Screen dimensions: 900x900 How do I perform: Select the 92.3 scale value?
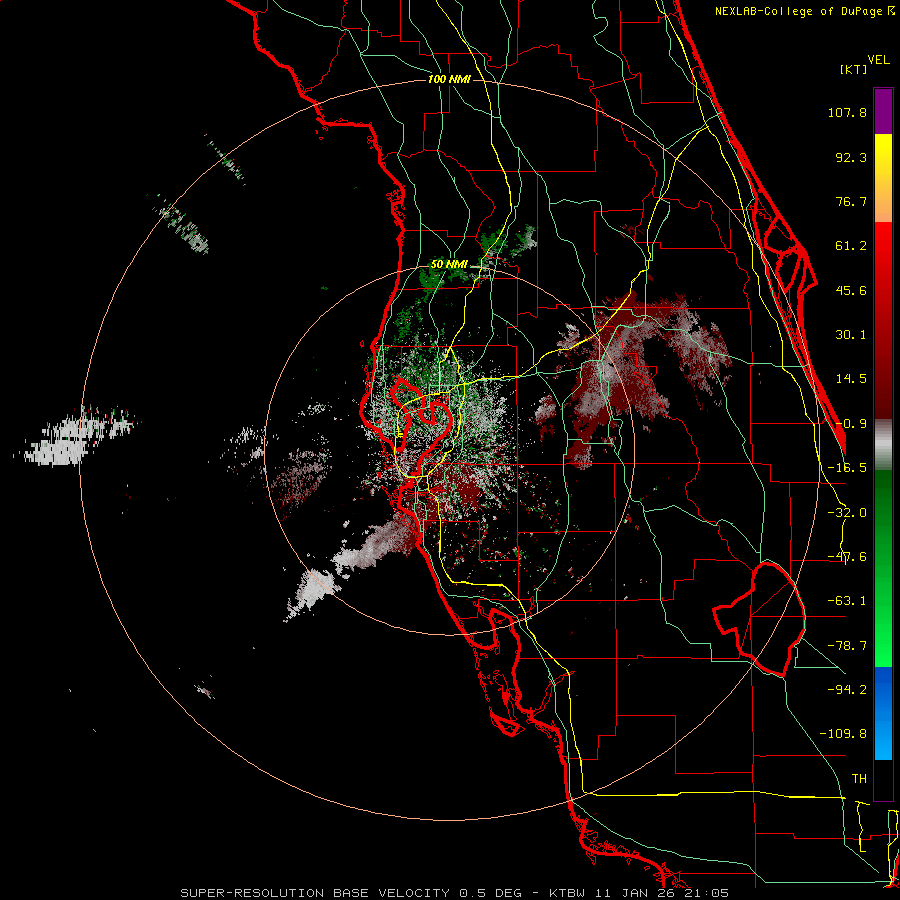pos(851,157)
